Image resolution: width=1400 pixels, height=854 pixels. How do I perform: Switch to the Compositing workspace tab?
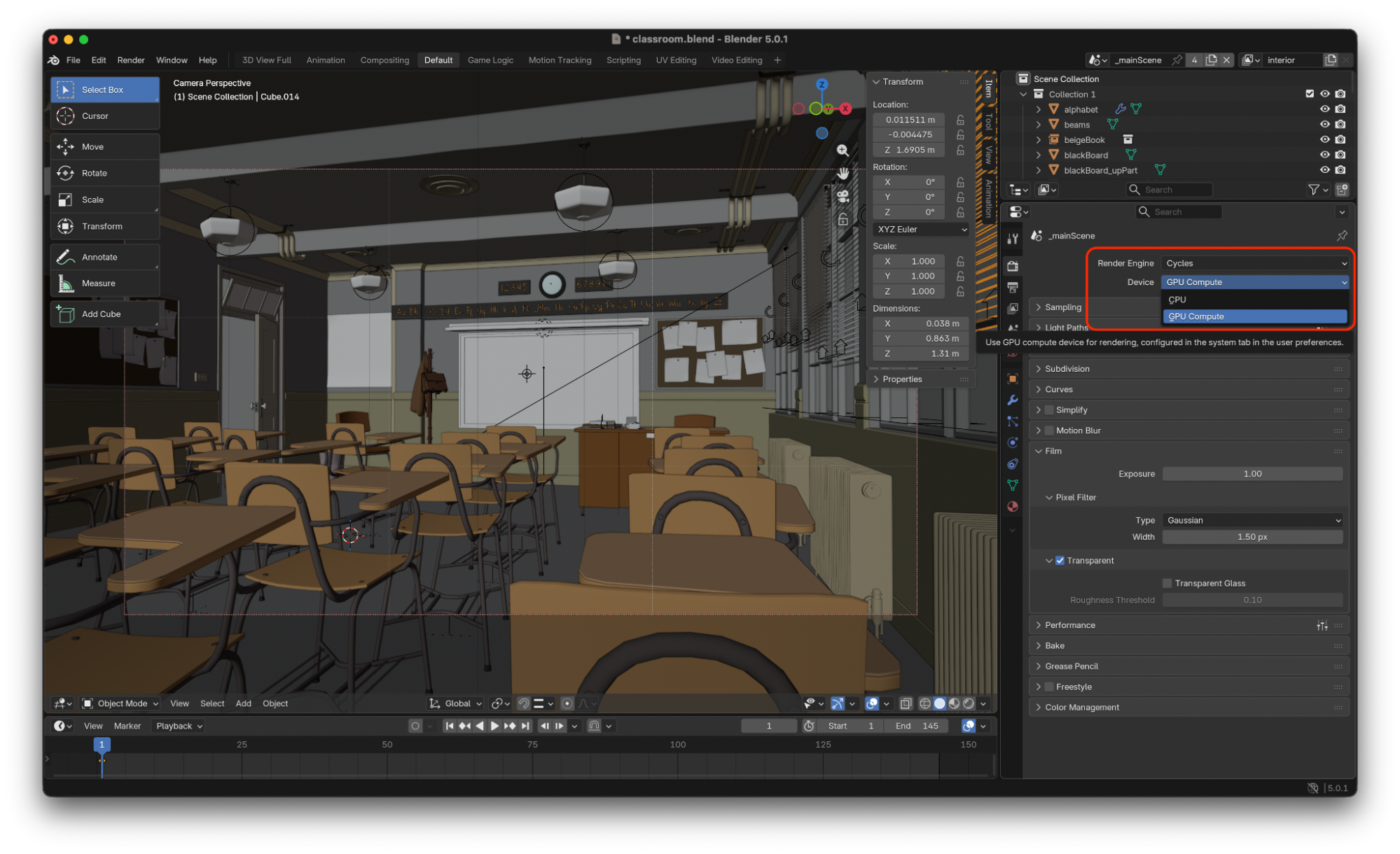pyautogui.click(x=384, y=60)
